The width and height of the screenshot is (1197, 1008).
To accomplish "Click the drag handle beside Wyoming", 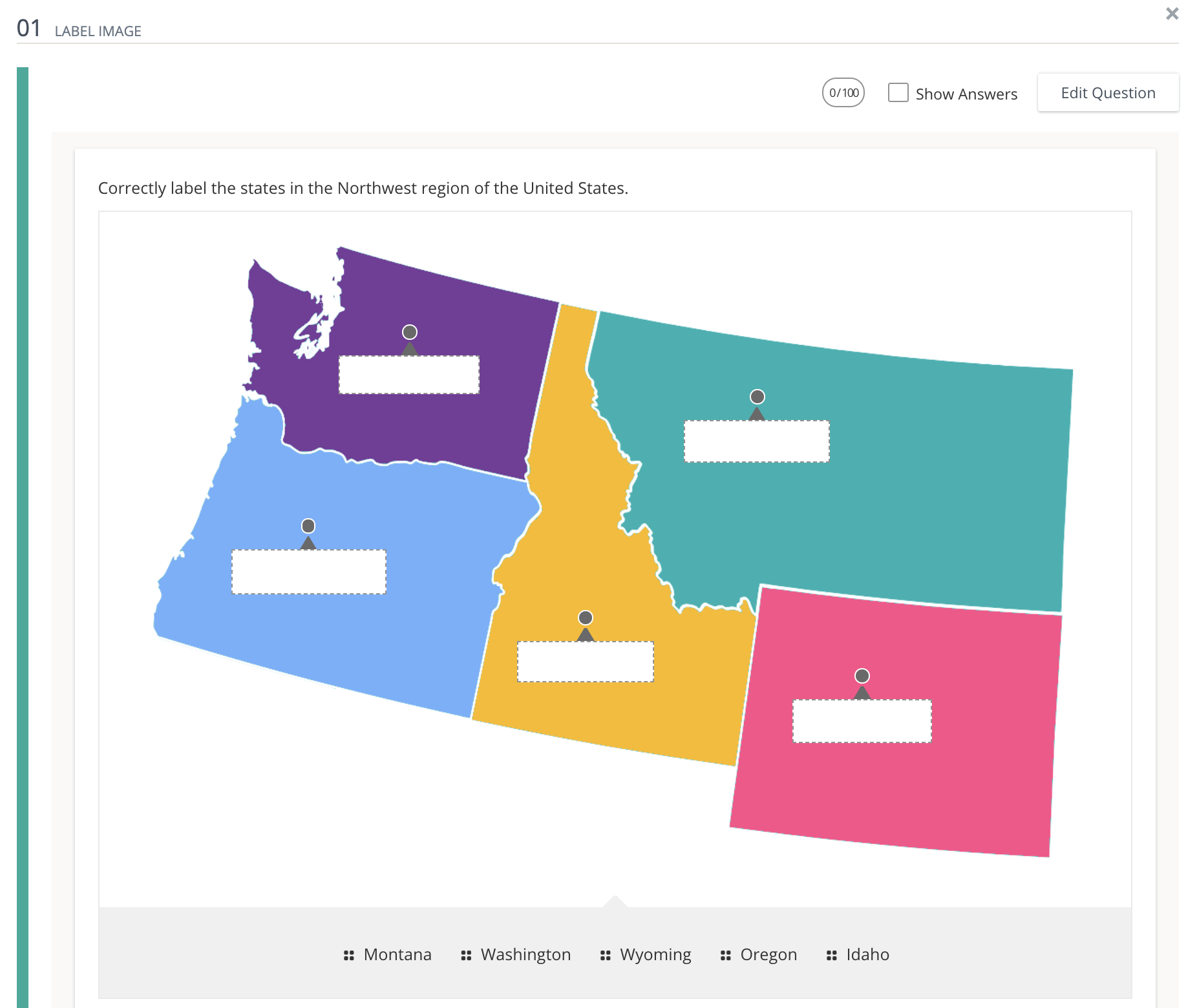I will coord(605,954).
